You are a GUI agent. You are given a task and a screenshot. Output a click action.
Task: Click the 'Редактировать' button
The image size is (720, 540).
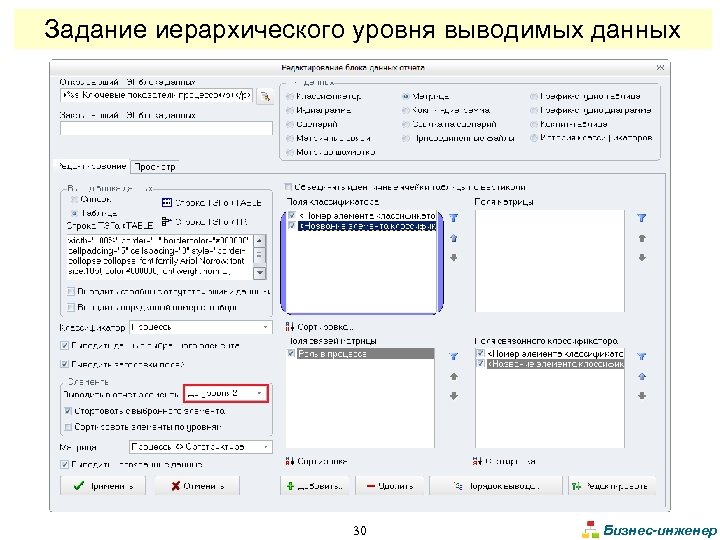click(x=612, y=486)
